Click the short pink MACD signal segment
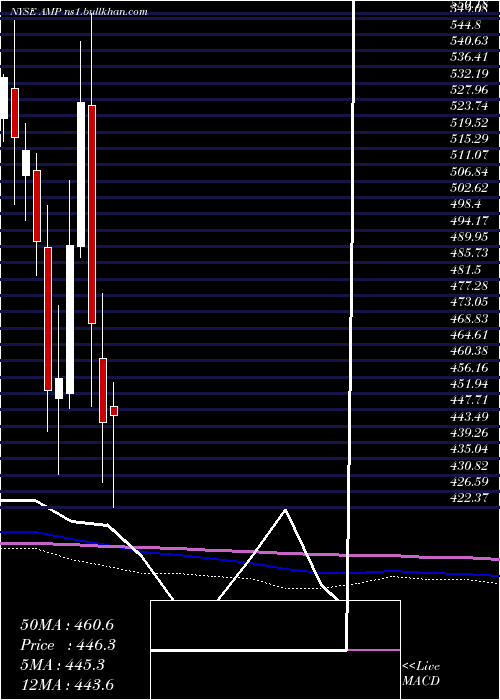 373,650
